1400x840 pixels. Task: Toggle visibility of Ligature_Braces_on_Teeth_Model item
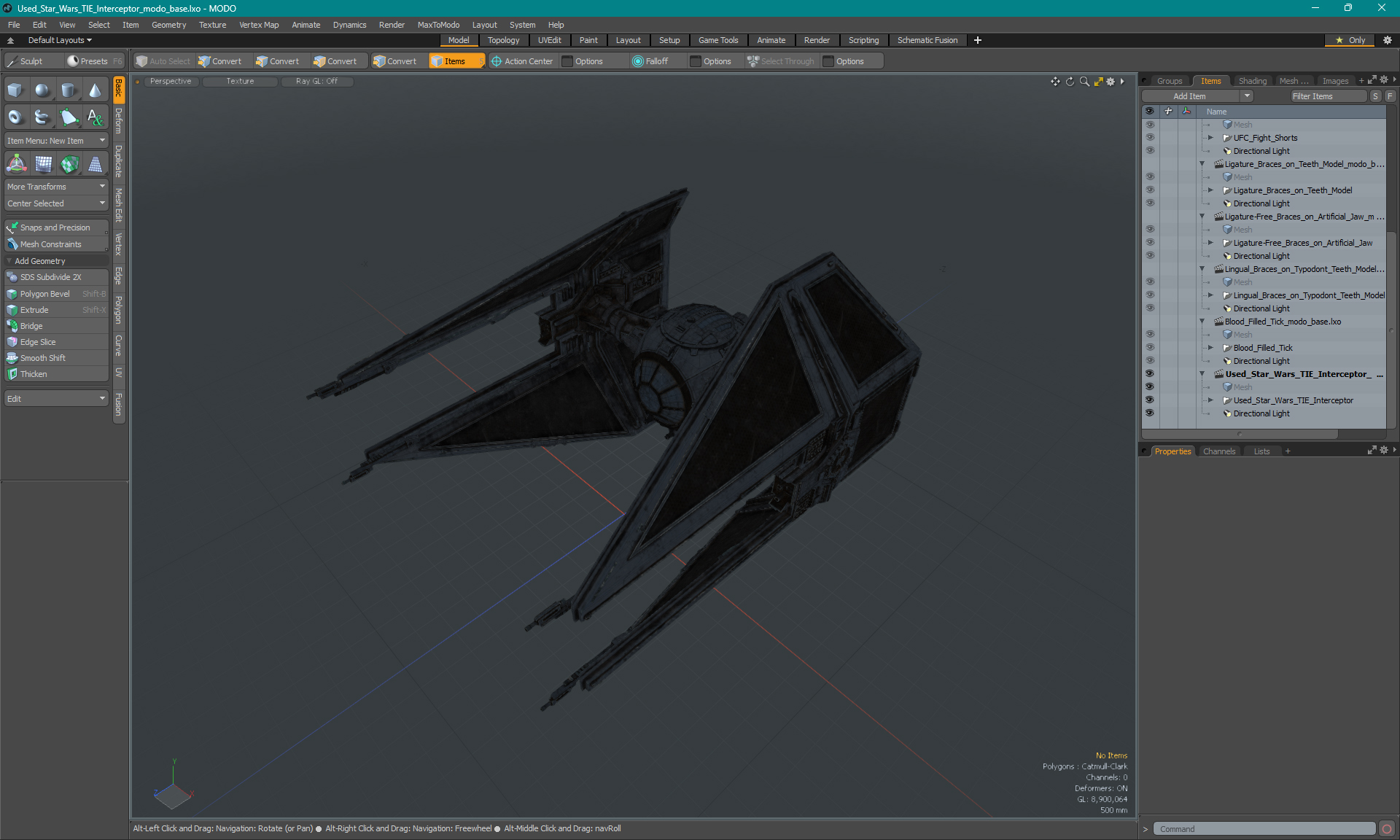click(x=1150, y=190)
